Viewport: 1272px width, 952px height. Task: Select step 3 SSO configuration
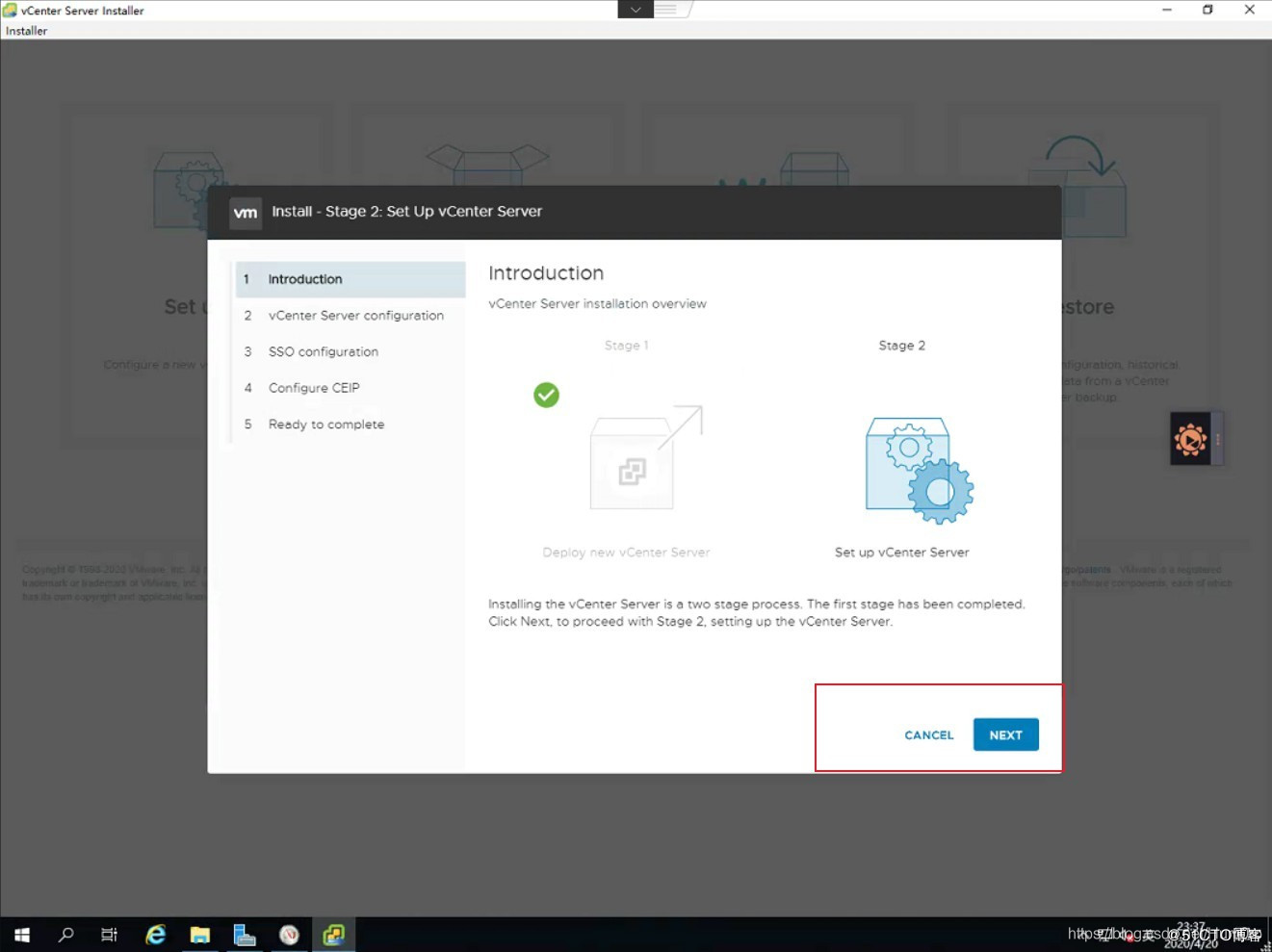coord(350,351)
